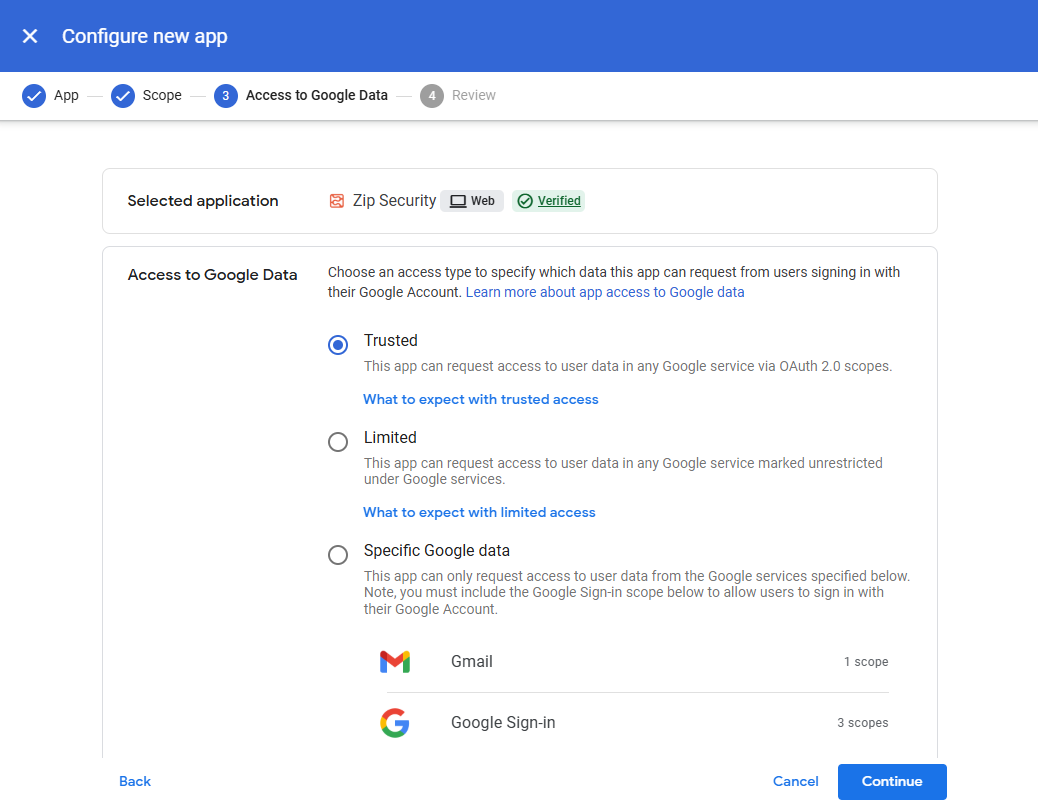Click the green Verified check icon
The width and height of the screenshot is (1038, 811).
point(525,201)
